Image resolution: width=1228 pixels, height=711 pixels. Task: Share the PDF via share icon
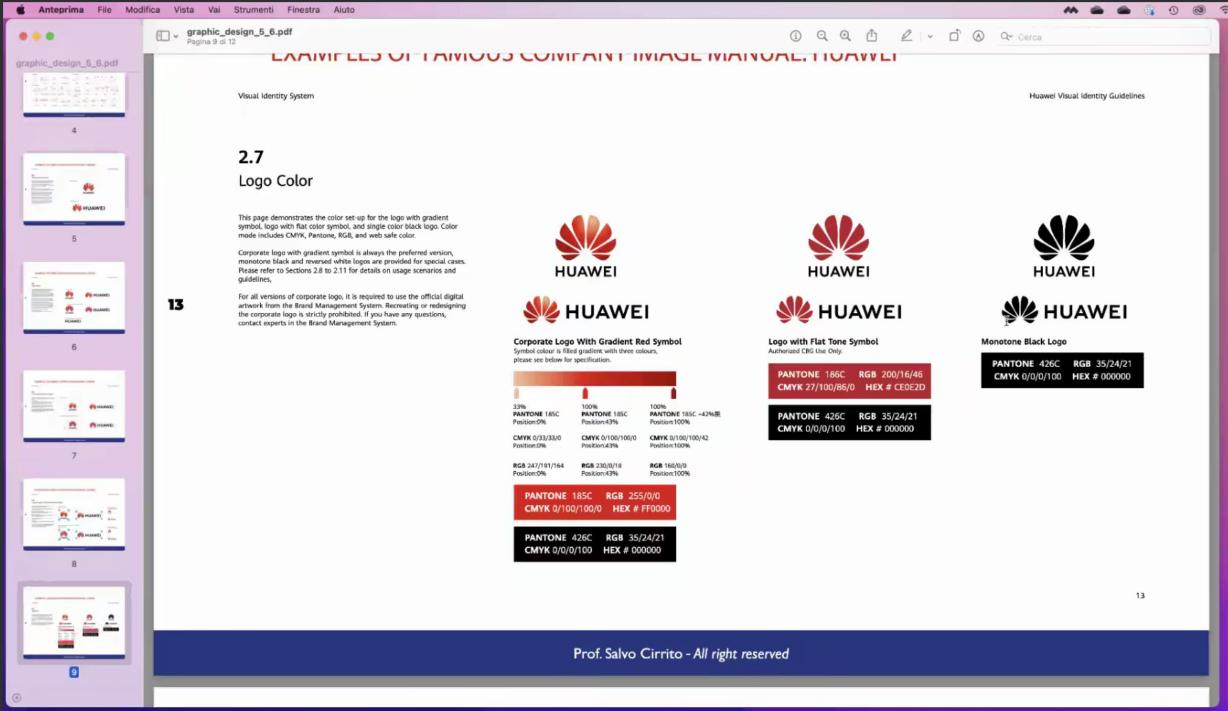tap(872, 36)
